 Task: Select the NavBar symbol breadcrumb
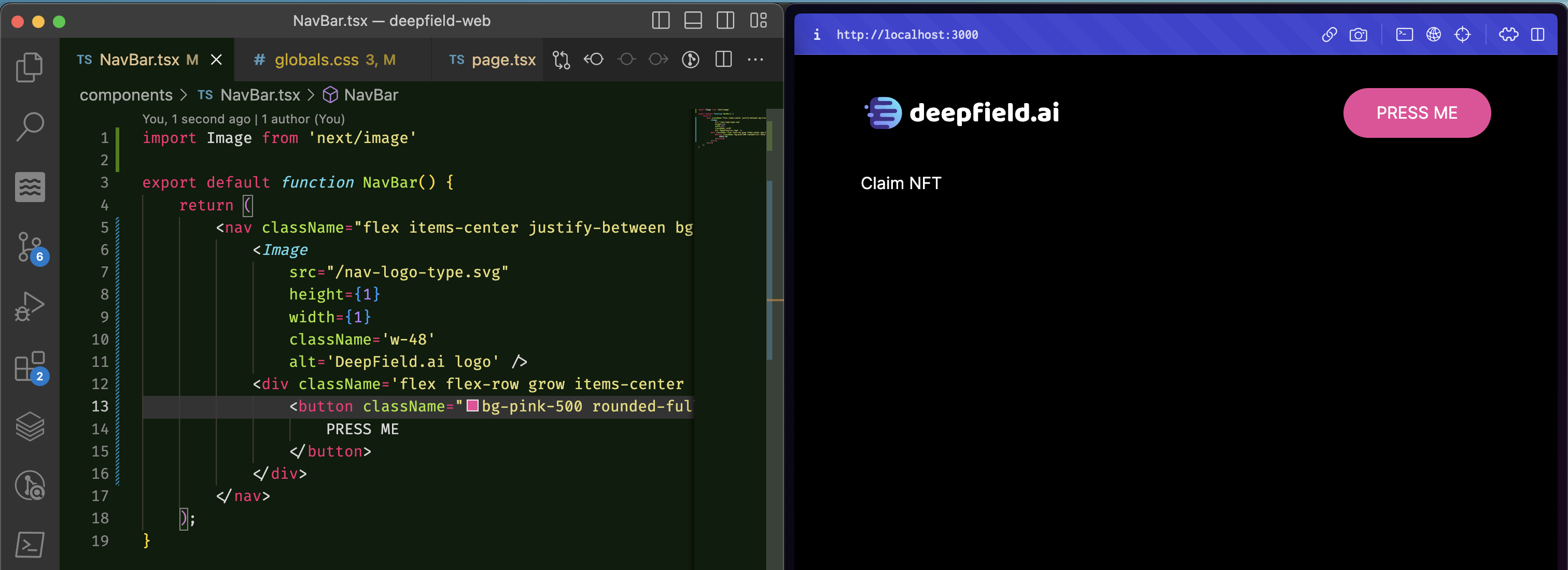coord(360,95)
